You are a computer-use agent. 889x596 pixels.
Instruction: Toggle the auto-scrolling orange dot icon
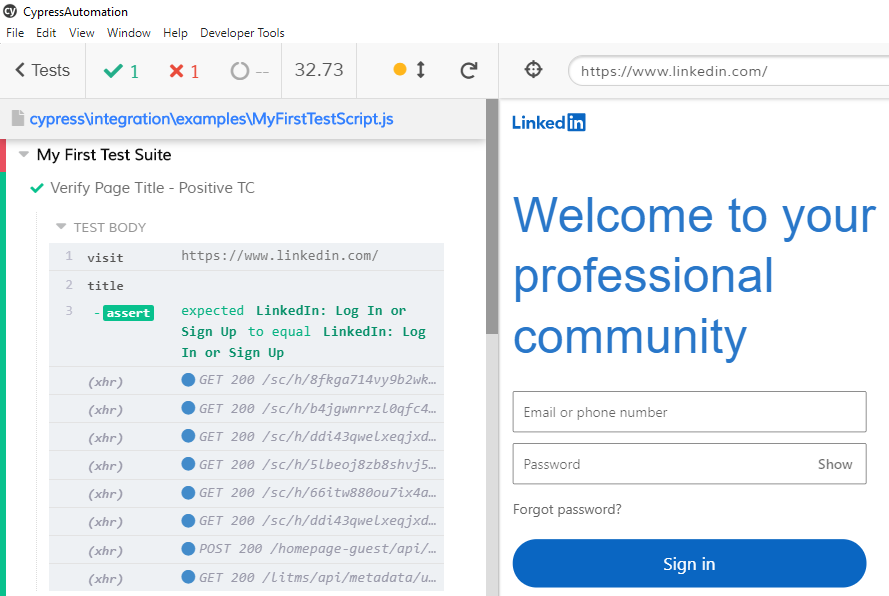400,69
